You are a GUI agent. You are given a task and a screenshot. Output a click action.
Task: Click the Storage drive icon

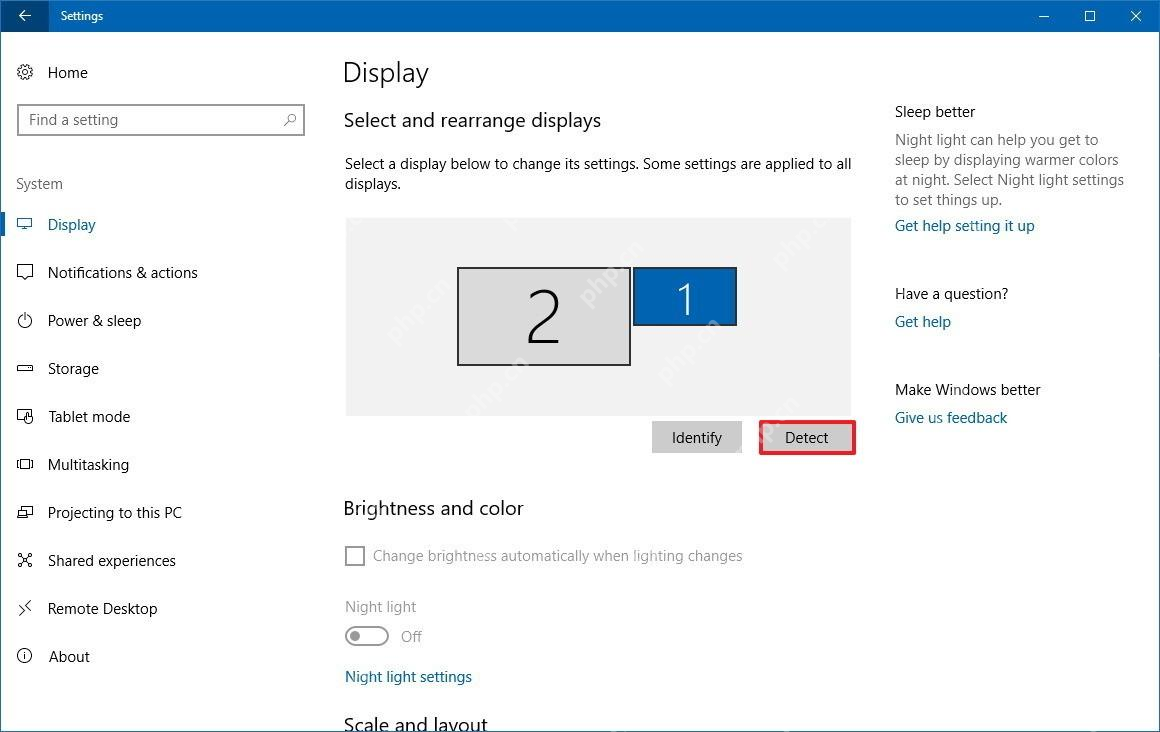(x=25, y=368)
